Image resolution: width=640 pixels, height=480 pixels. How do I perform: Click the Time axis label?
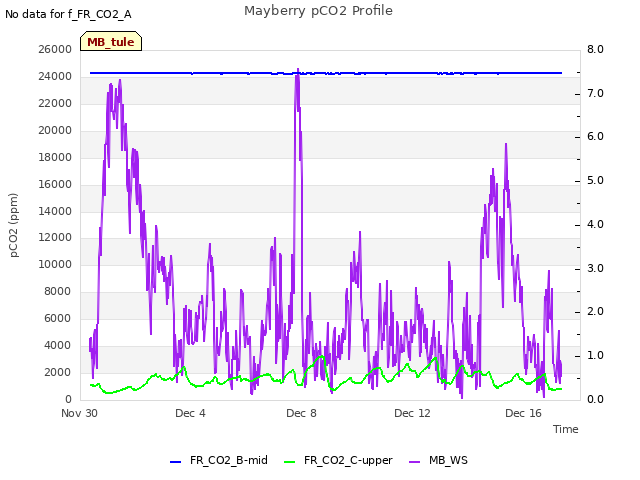pyautogui.click(x=566, y=429)
